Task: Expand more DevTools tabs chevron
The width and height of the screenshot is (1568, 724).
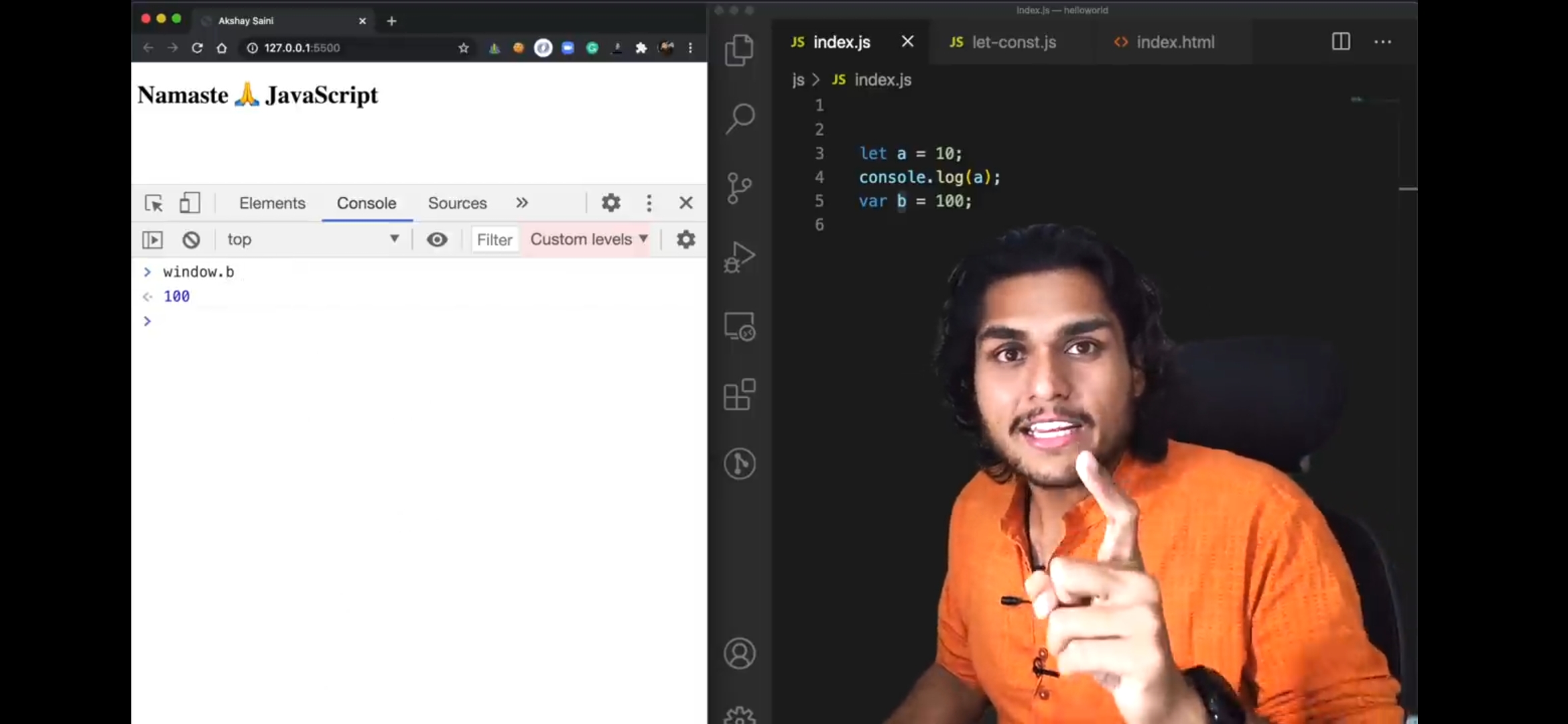Action: (522, 203)
